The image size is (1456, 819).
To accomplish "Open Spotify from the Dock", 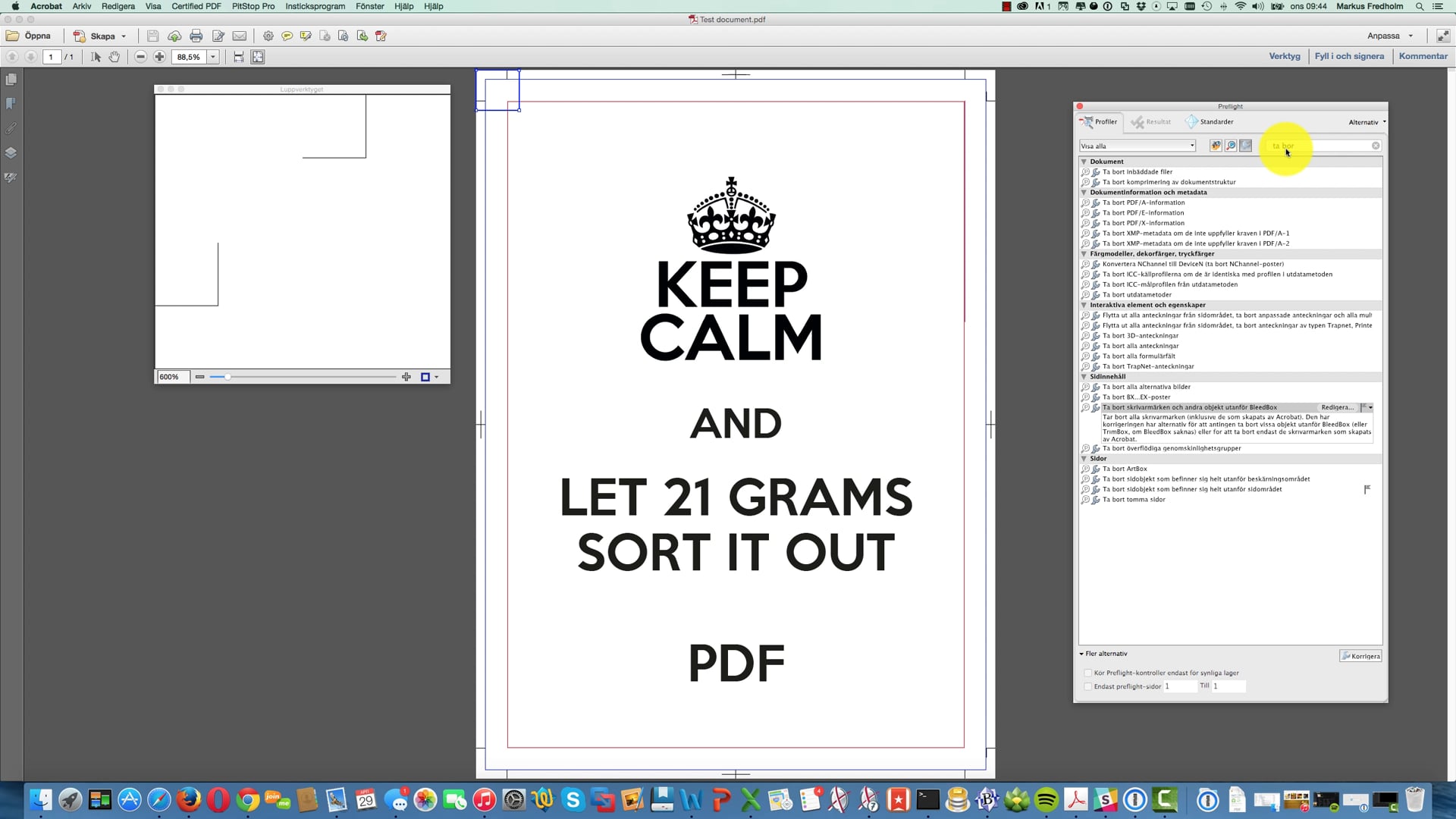I will click(1046, 799).
